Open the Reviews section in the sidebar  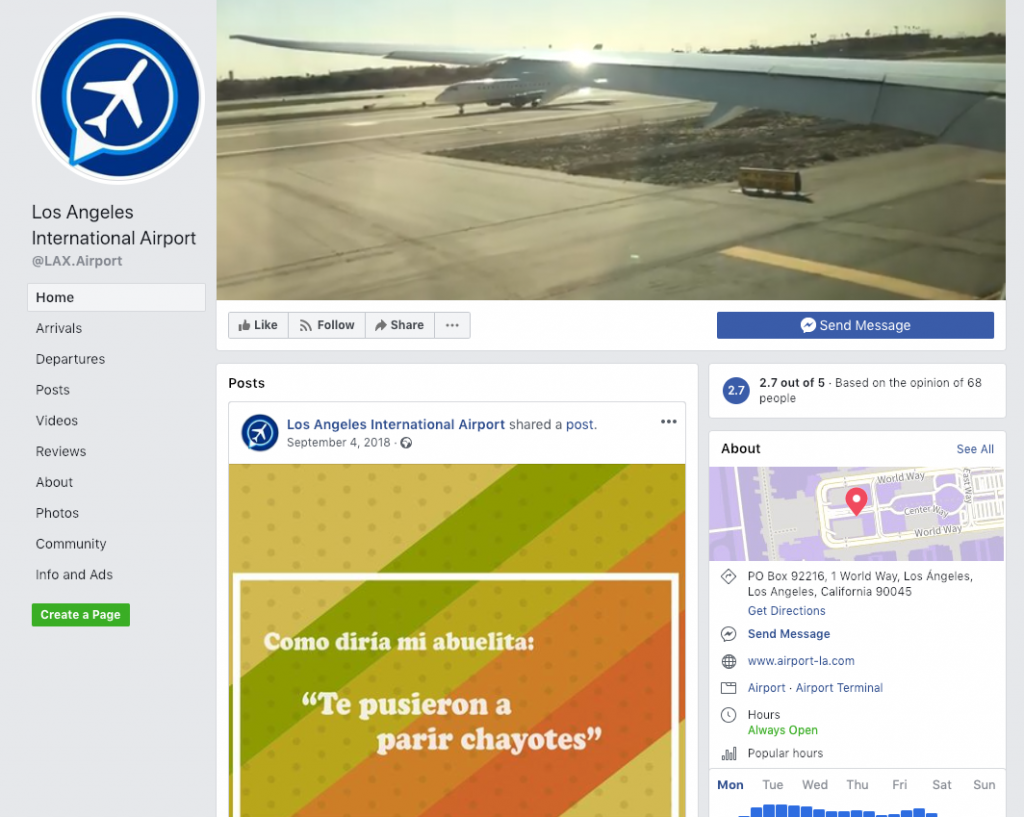pos(61,451)
